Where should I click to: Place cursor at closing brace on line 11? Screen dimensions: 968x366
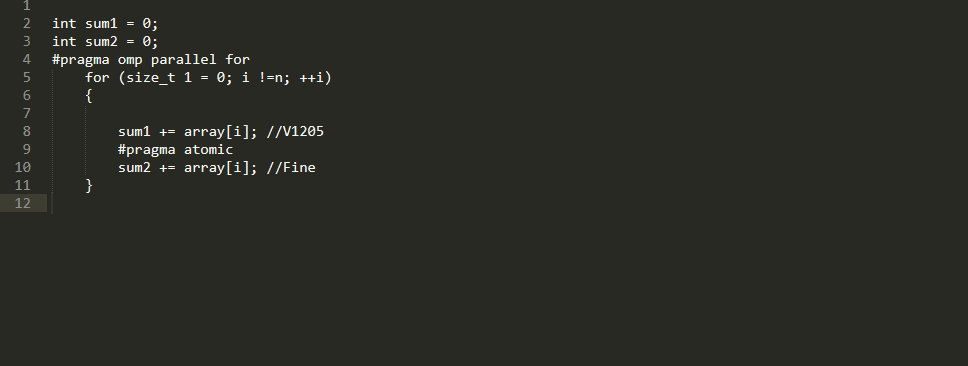[89, 185]
